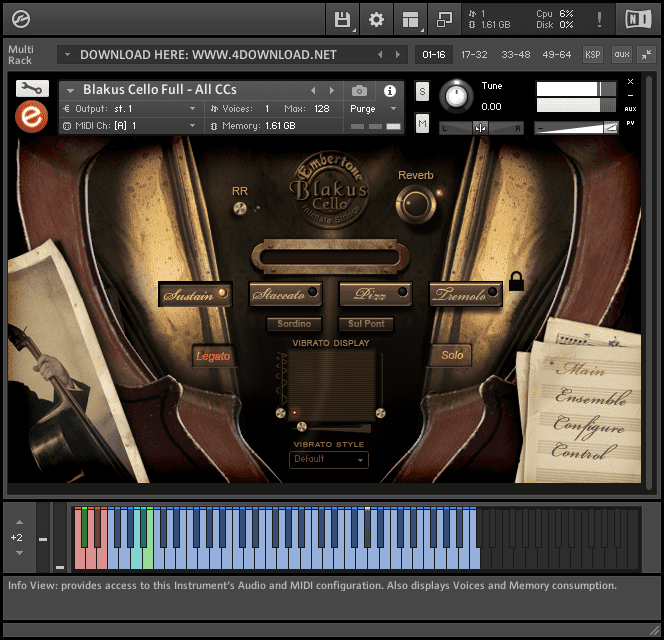Image resolution: width=664 pixels, height=640 pixels.
Task: Click the vibrato horizontal slider knob
Action: pyautogui.click(x=302, y=427)
